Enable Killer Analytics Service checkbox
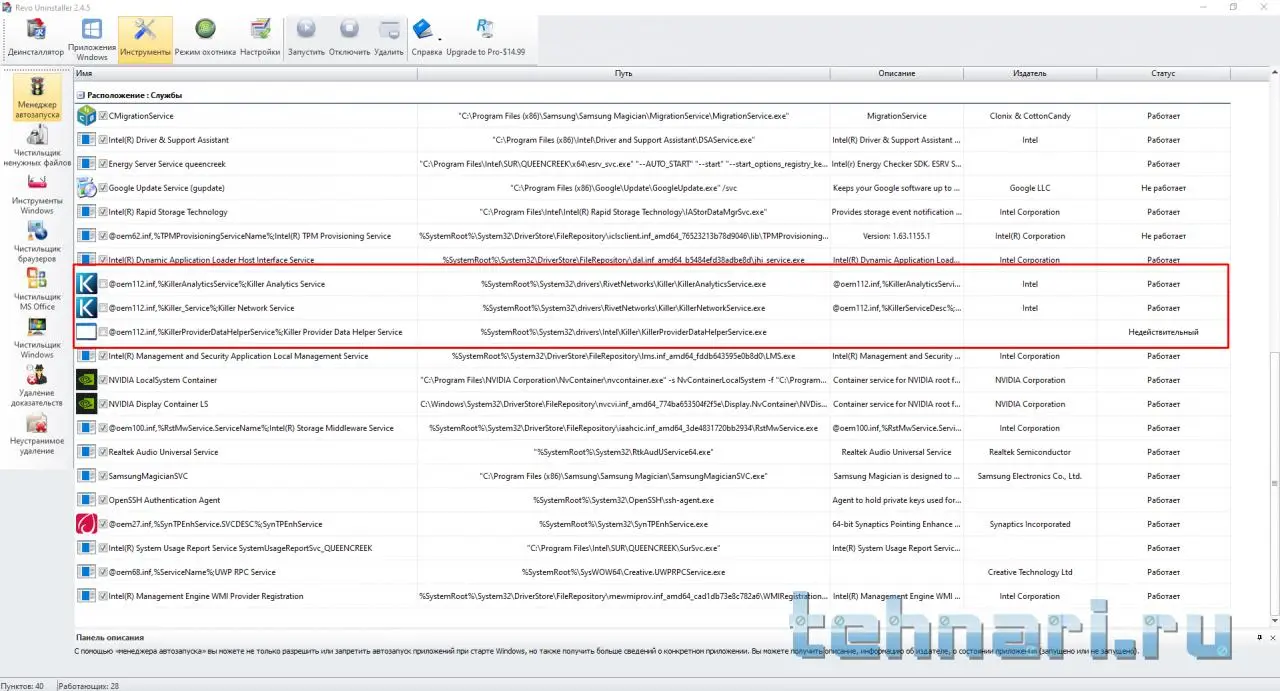Viewport: 1280px width, 691px height. pyautogui.click(x=104, y=284)
